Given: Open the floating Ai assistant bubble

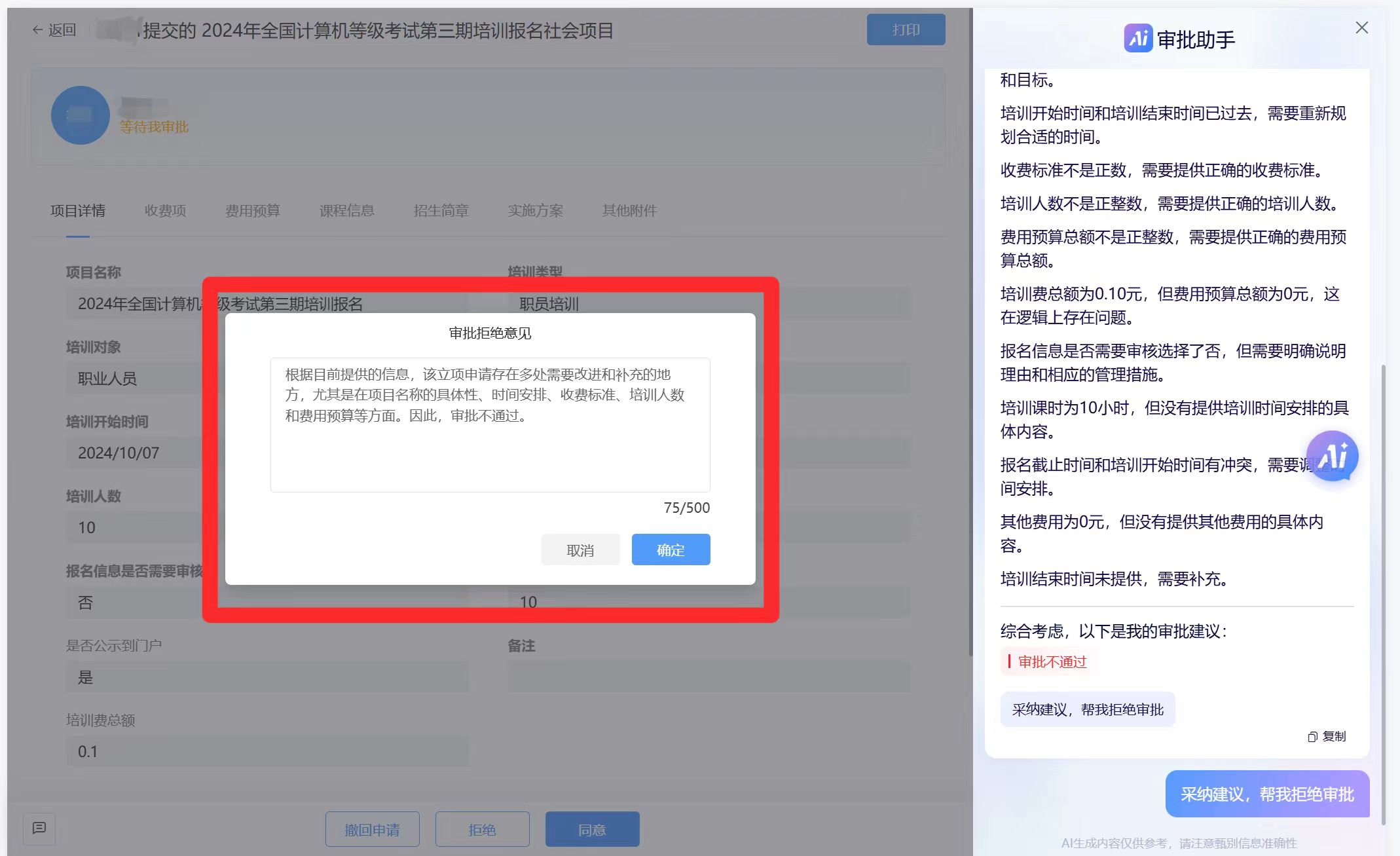Looking at the screenshot, I should (1332, 456).
